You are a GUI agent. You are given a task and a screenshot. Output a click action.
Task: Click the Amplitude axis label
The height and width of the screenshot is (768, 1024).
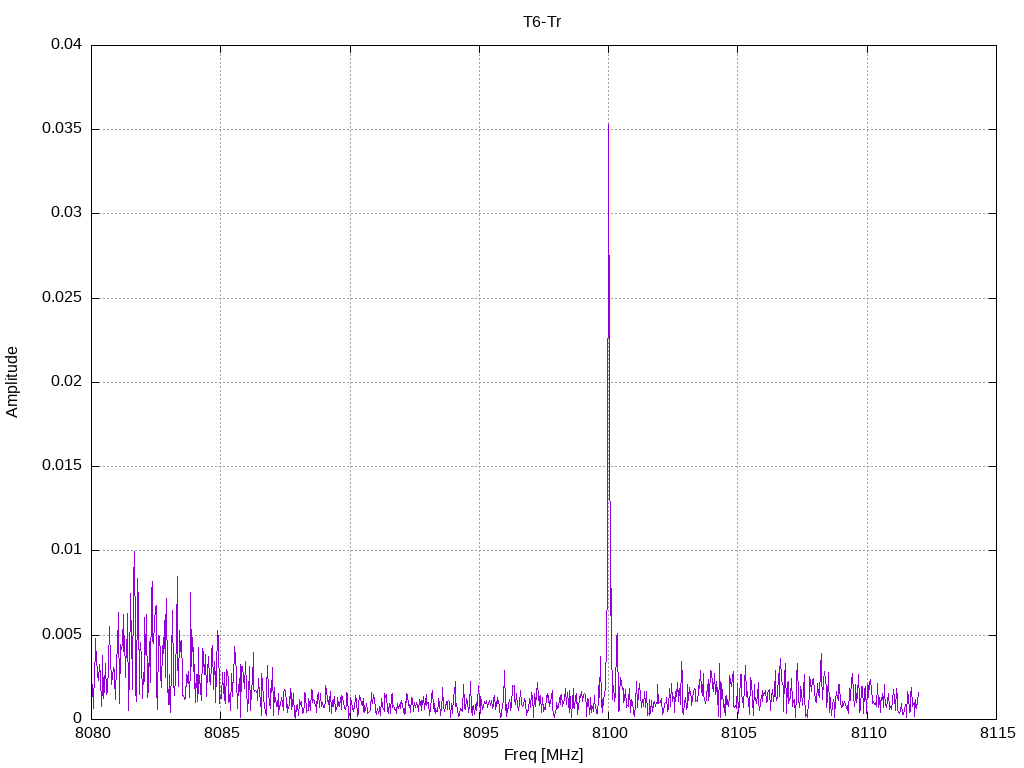tap(12, 382)
